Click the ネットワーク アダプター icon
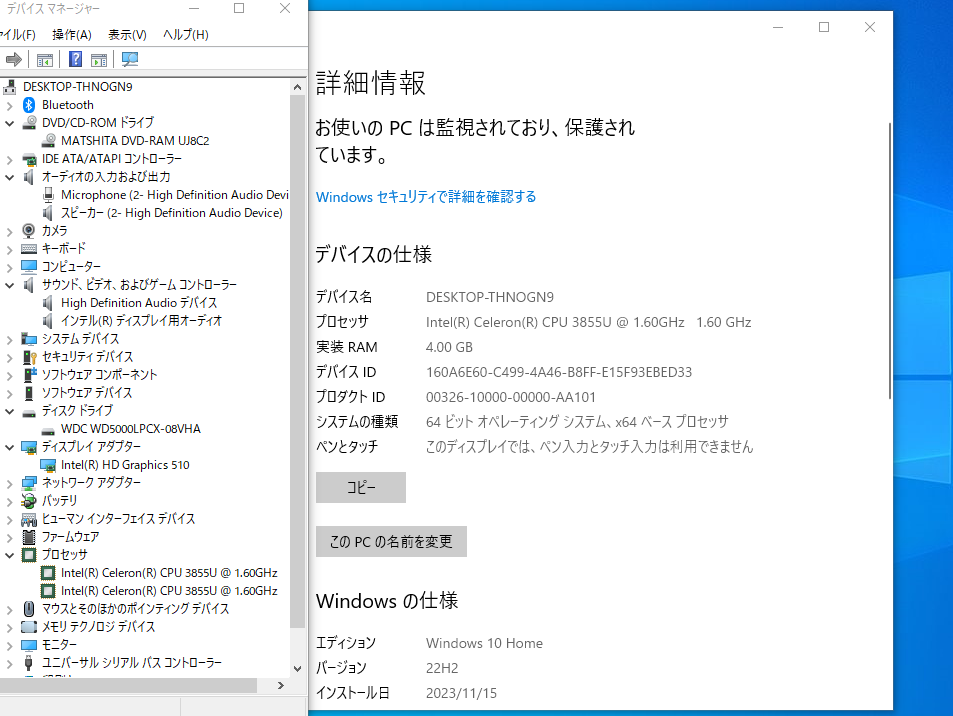The image size is (953, 716). pyautogui.click(x=29, y=483)
